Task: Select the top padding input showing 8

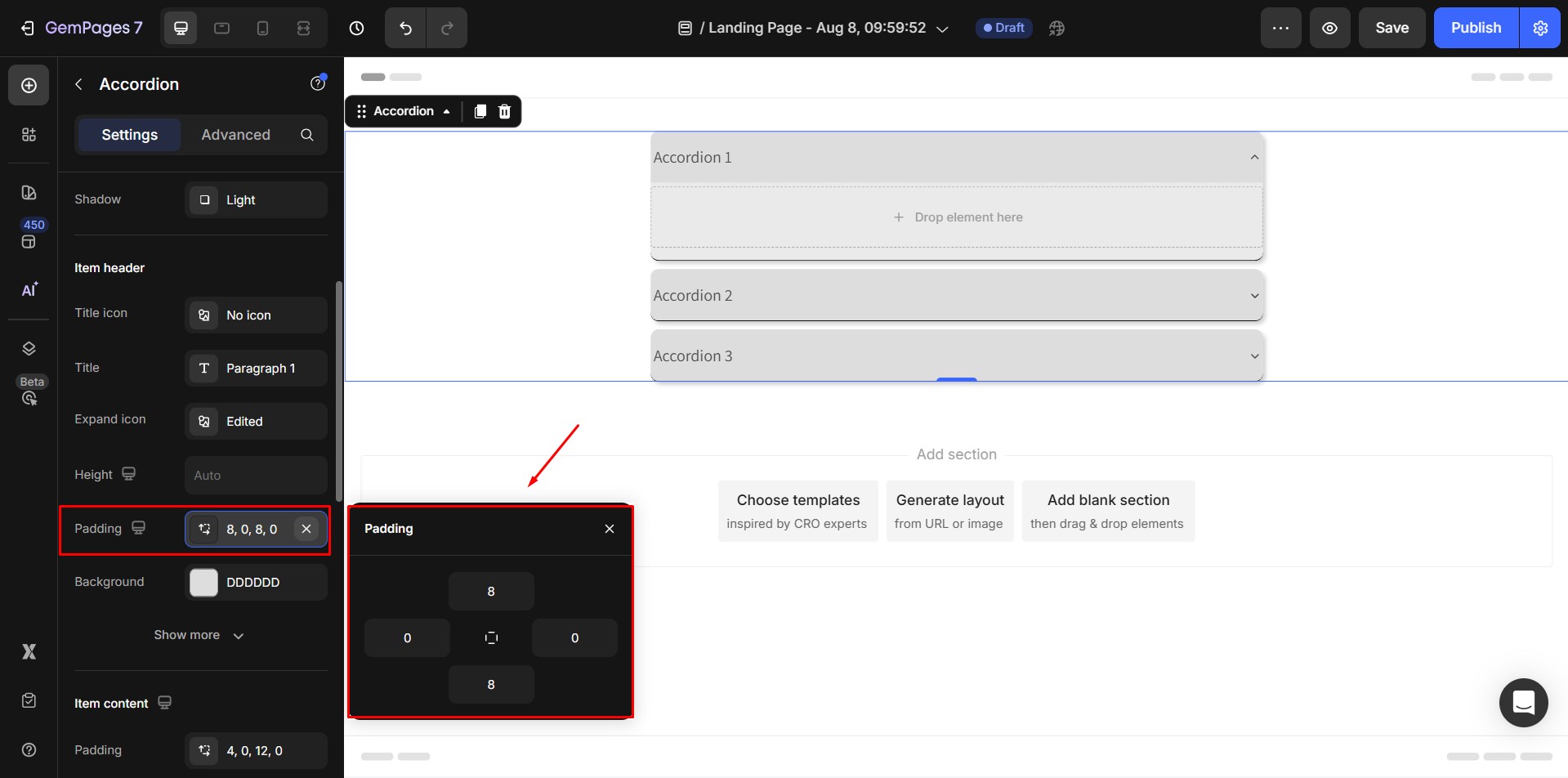Action: point(491,591)
